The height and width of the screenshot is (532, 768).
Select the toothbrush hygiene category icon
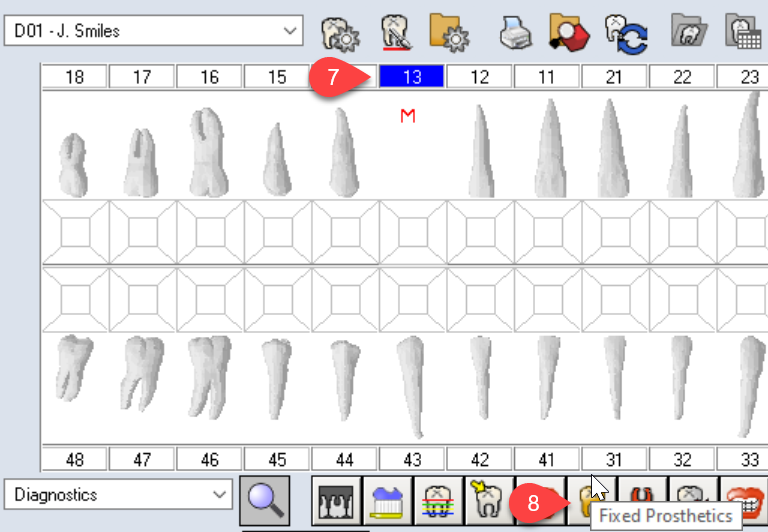coord(387,501)
